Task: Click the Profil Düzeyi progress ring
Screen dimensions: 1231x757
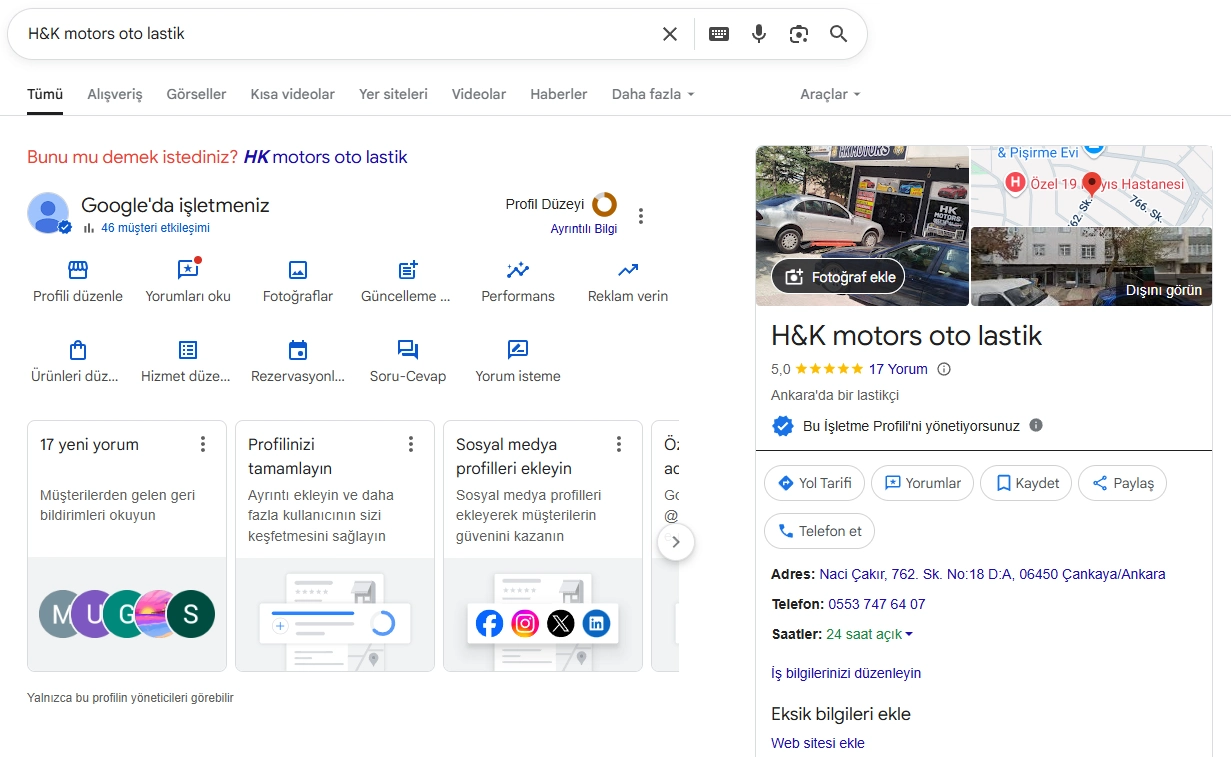Action: click(x=604, y=205)
